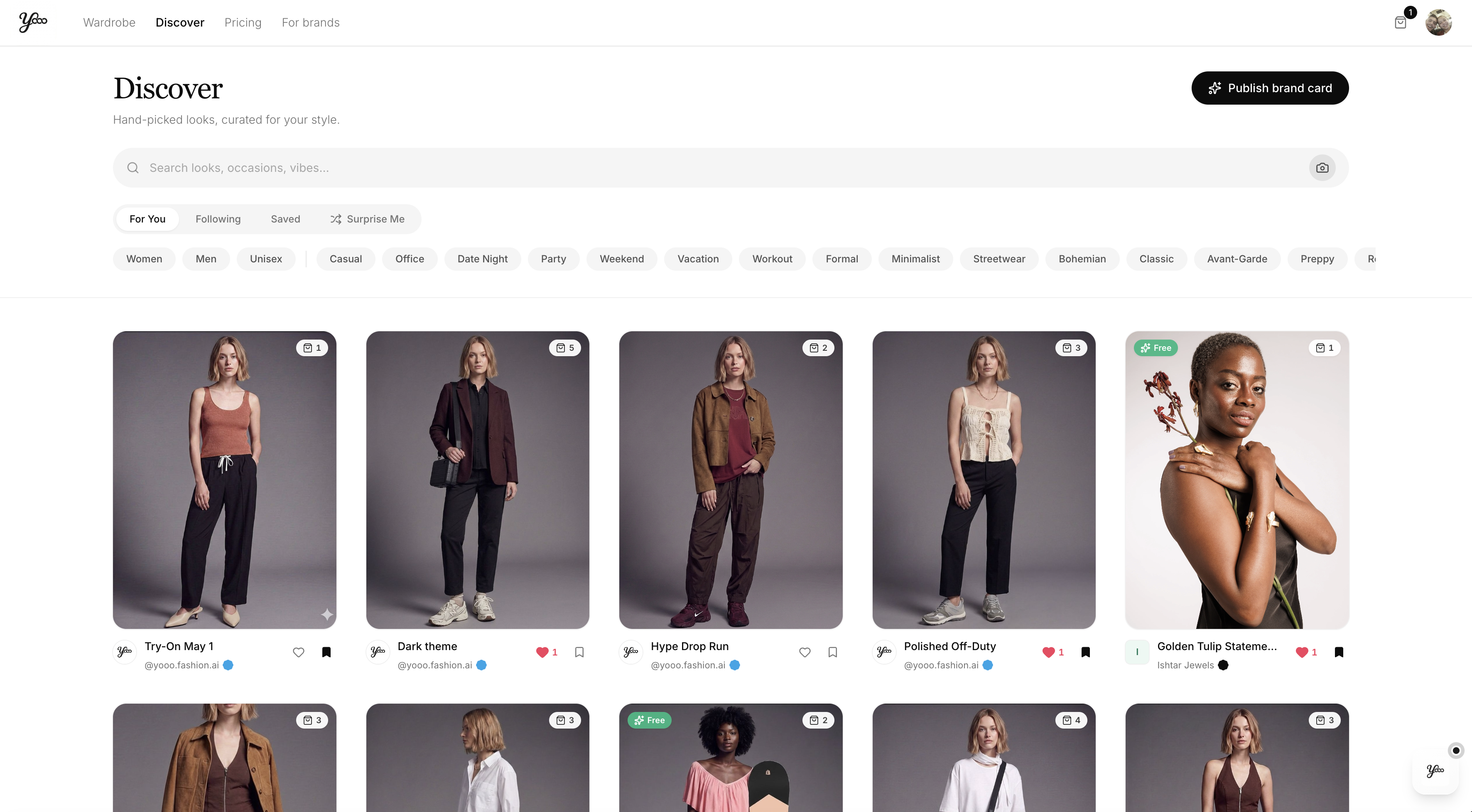The width and height of the screenshot is (1472, 812).
Task: Filter by the Unisex chip
Action: pyautogui.click(x=266, y=259)
